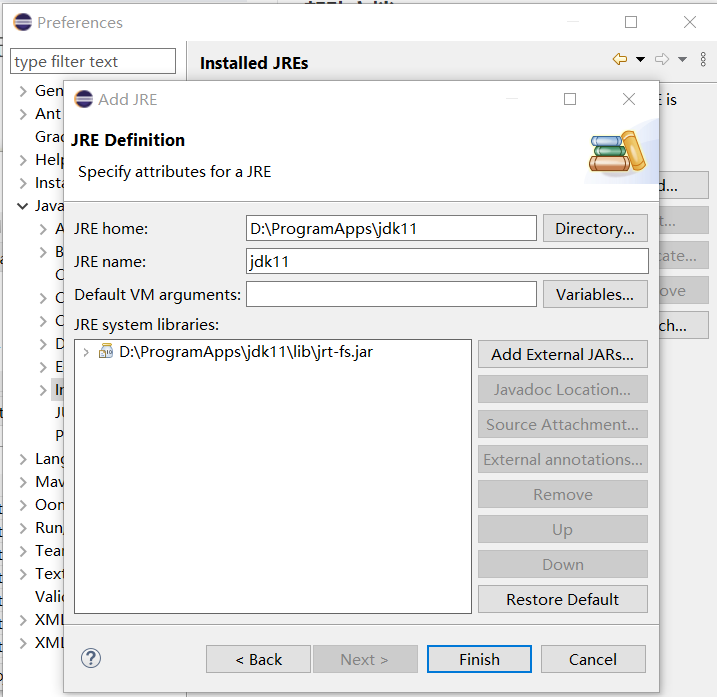Expand the Run/Debug node in Preferences tree
This screenshot has height=697, width=717.
pyautogui.click(x=23, y=528)
